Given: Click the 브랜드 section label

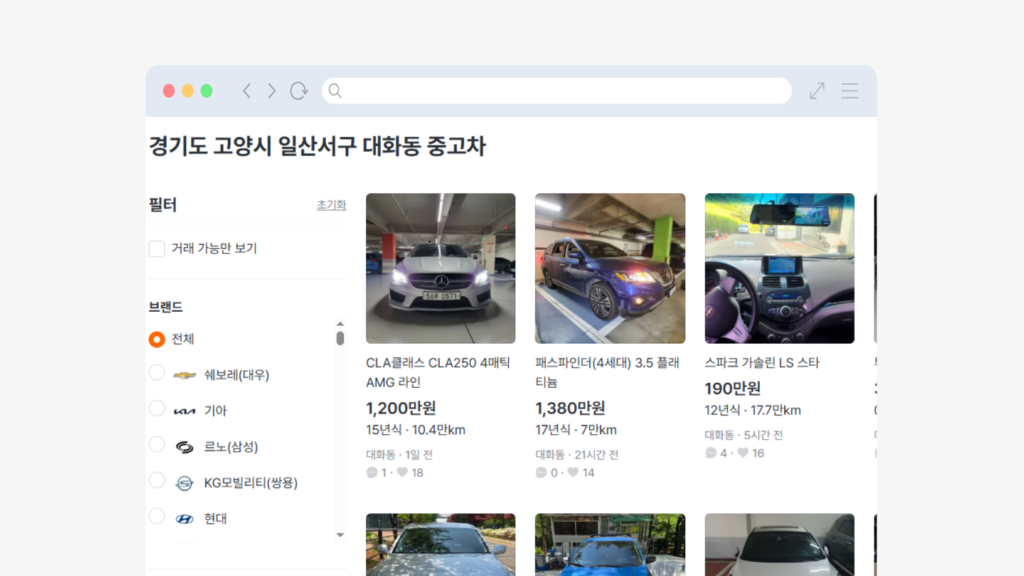Looking at the screenshot, I should [166, 307].
